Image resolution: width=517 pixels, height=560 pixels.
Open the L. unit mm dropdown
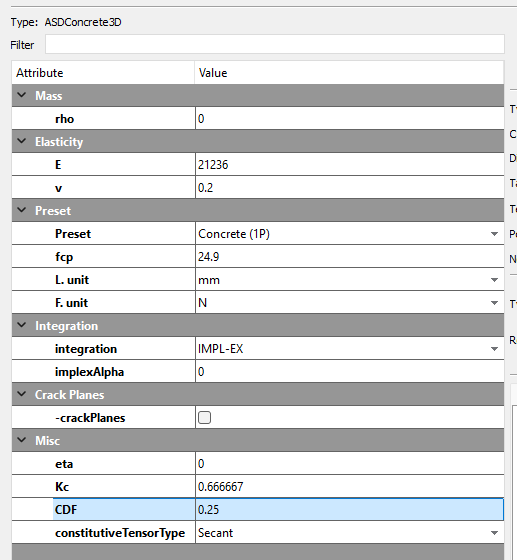[x=350, y=280]
